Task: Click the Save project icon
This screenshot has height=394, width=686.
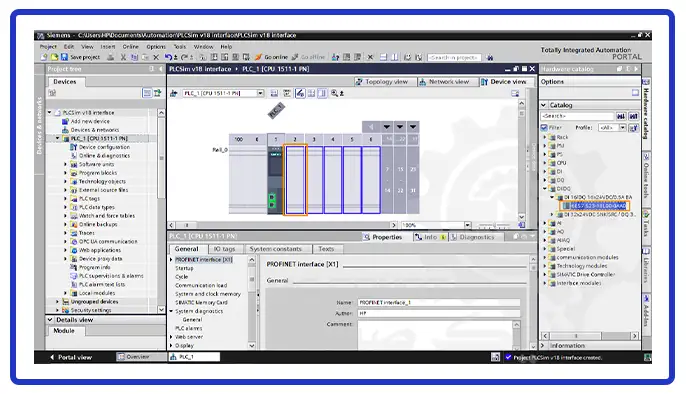Action: pos(64,57)
